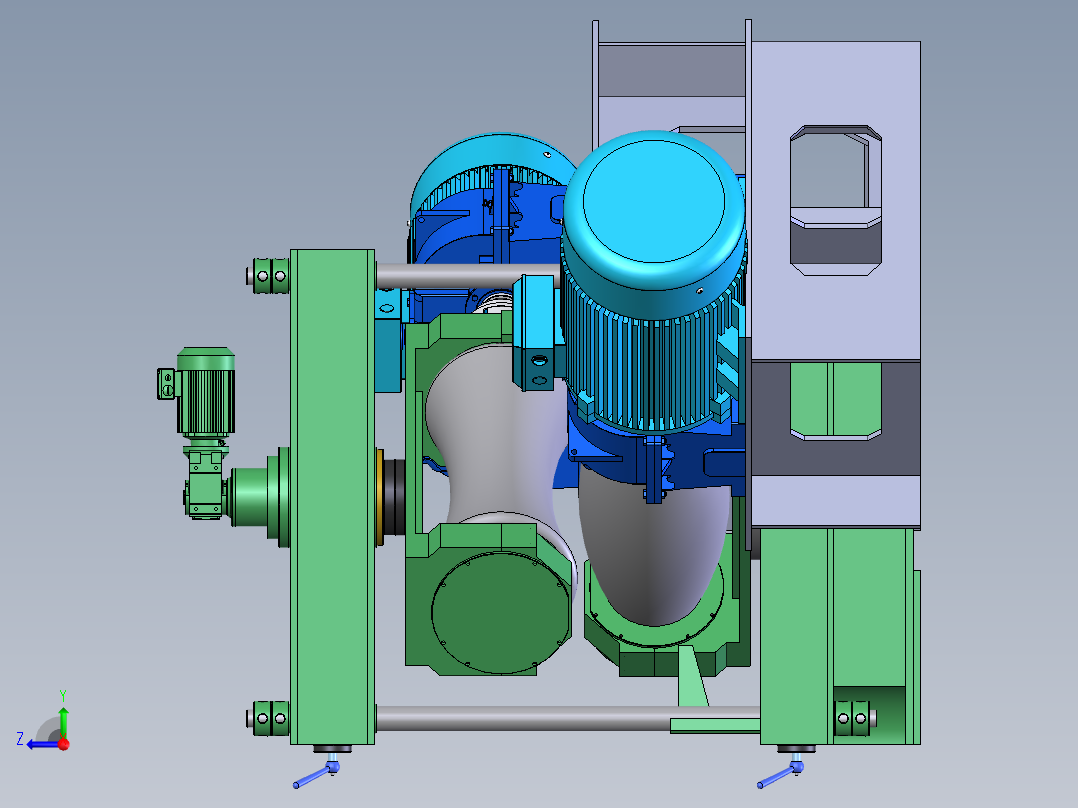Click the red origin ball of the triad
Screen dimensions: 1078x808
(64, 744)
